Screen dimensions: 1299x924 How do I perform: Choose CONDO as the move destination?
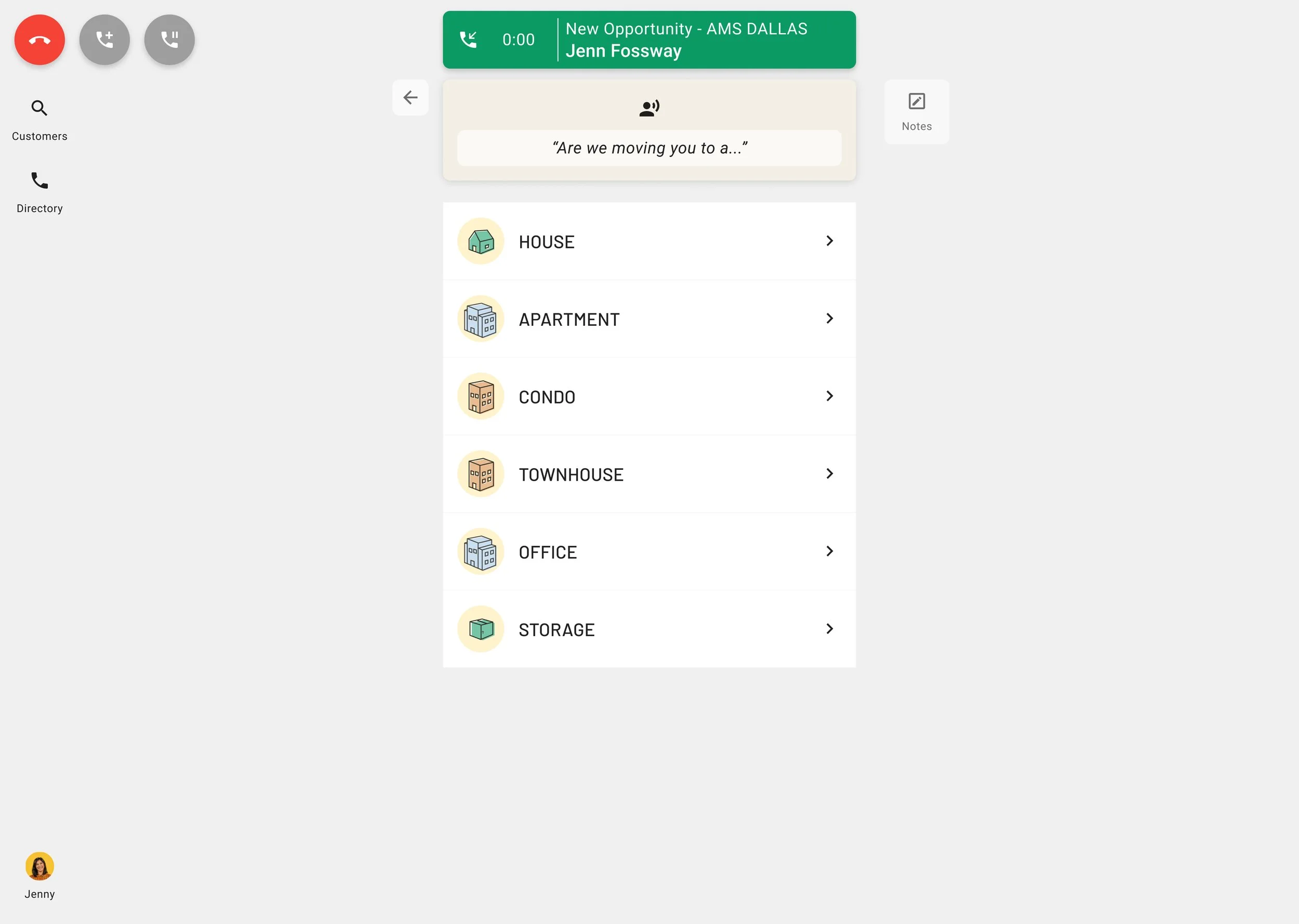point(649,397)
